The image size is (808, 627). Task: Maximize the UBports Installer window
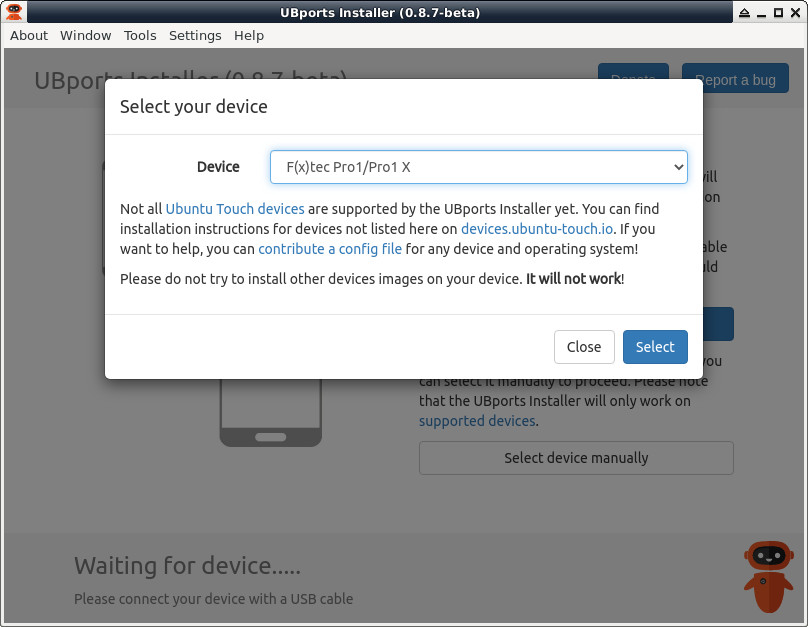coord(778,13)
